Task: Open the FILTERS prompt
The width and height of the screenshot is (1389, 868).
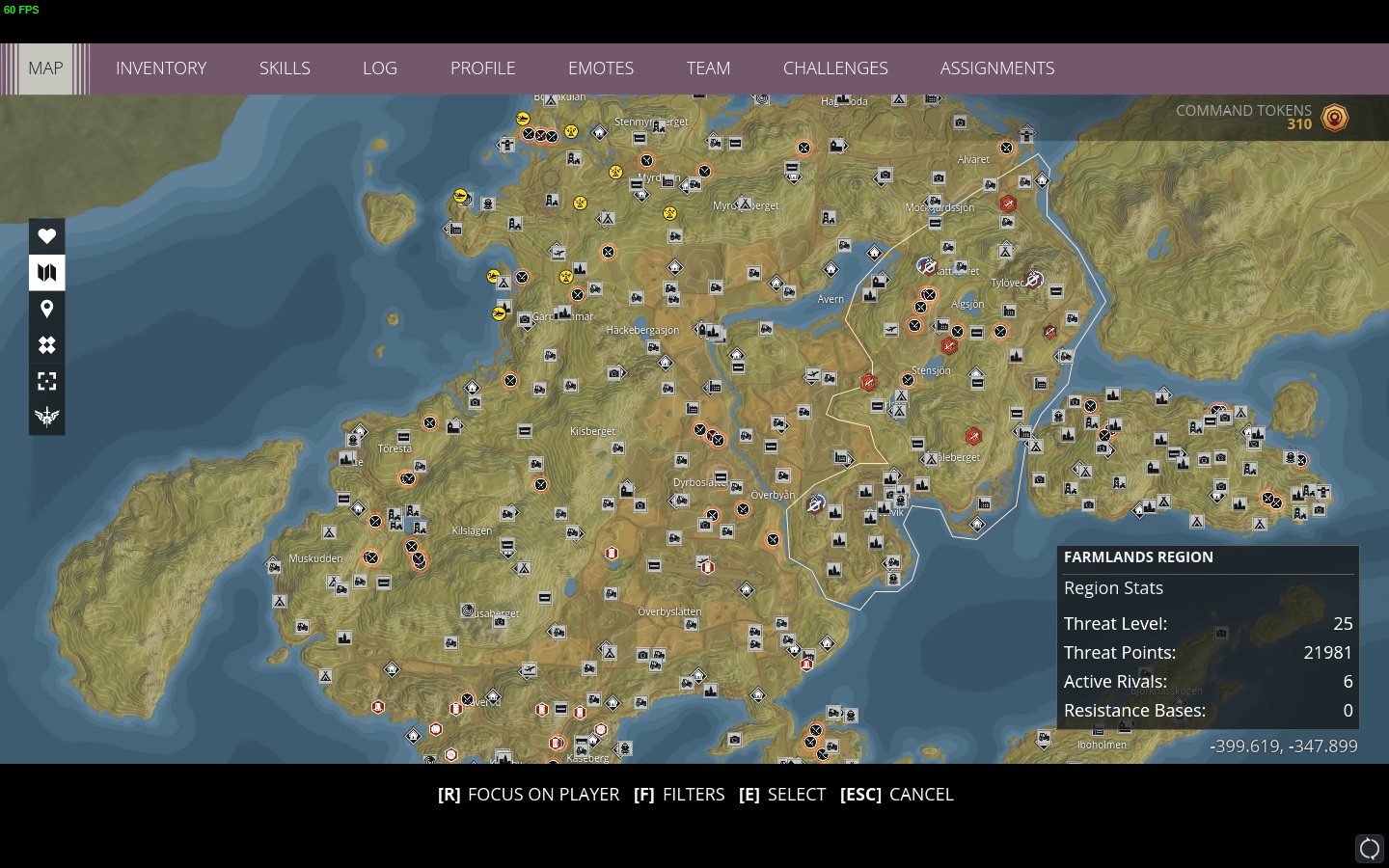Action: point(679,795)
